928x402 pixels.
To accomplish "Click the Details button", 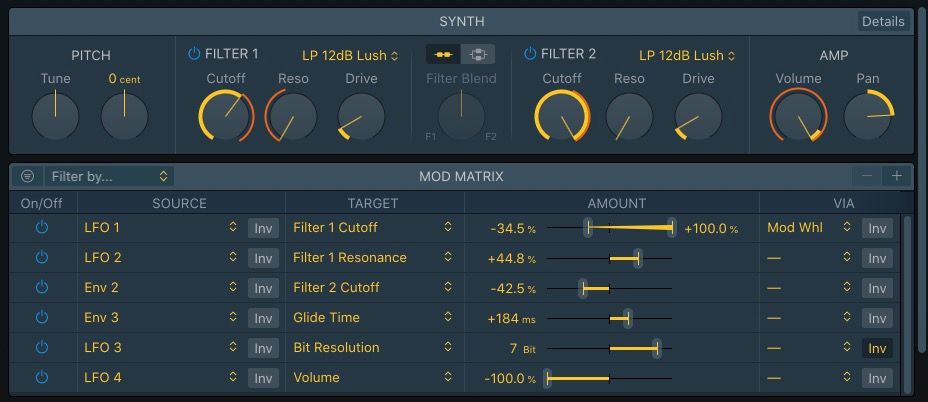I will tap(883, 21).
